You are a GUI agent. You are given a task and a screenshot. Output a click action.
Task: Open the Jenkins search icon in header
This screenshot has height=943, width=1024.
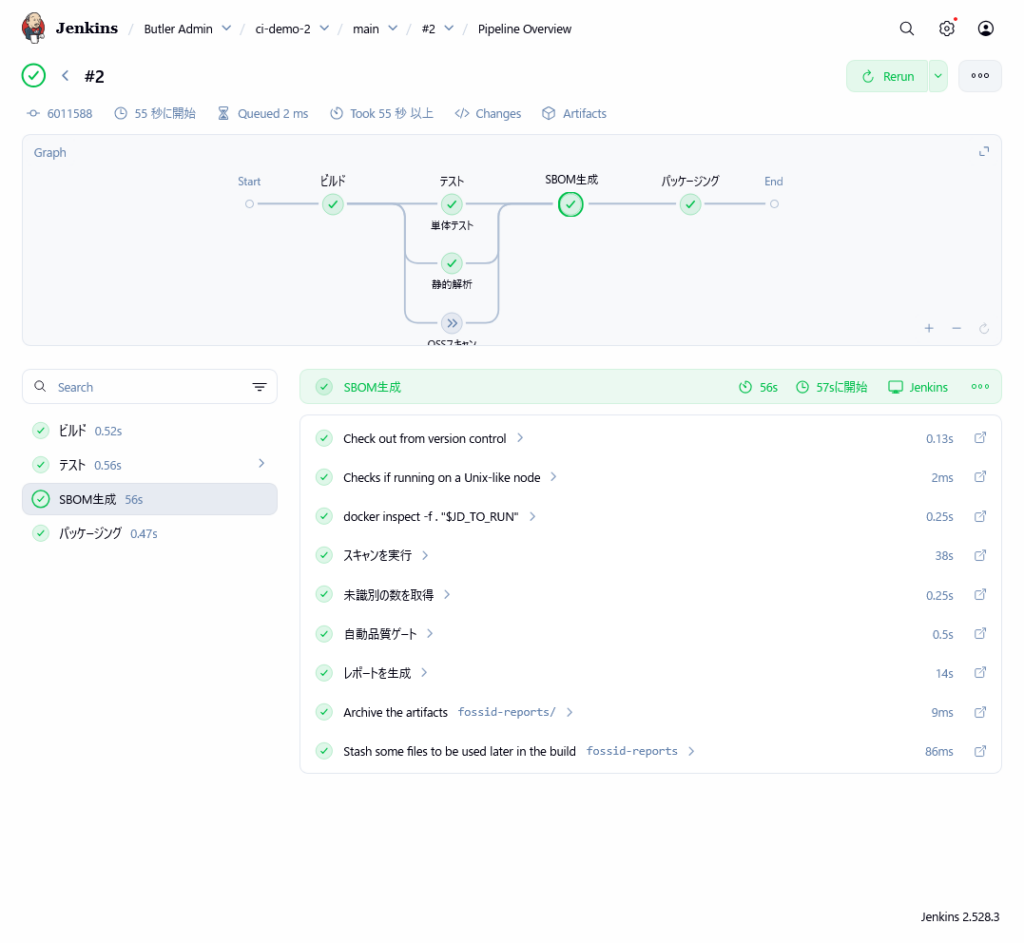tap(907, 29)
